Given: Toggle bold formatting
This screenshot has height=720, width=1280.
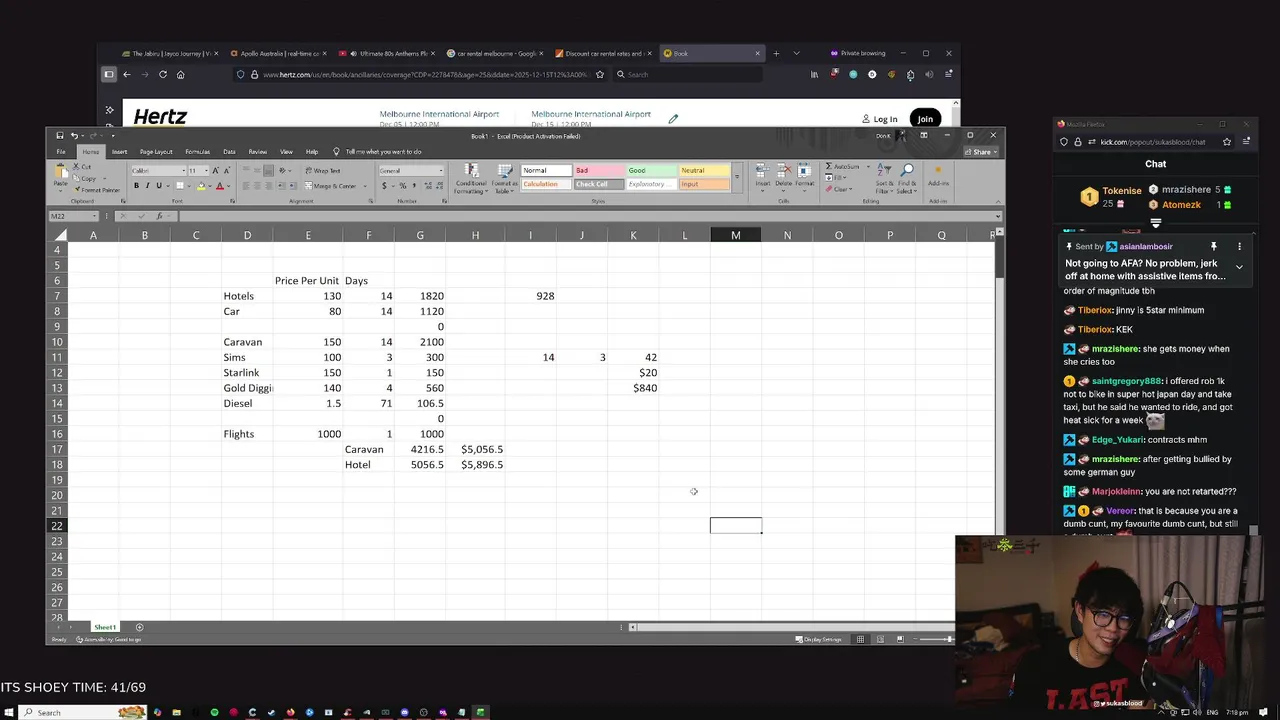Looking at the screenshot, I should pyautogui.click(x=137, y=186).
